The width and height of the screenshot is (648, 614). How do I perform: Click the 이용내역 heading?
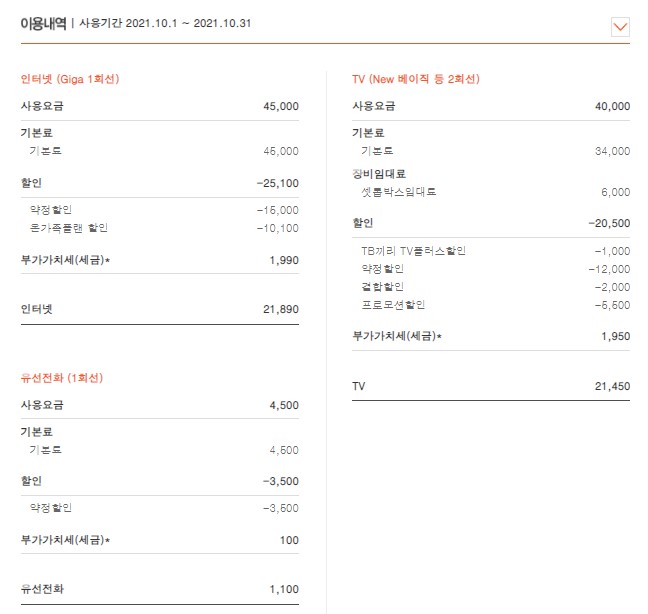(x=43, y=24)
